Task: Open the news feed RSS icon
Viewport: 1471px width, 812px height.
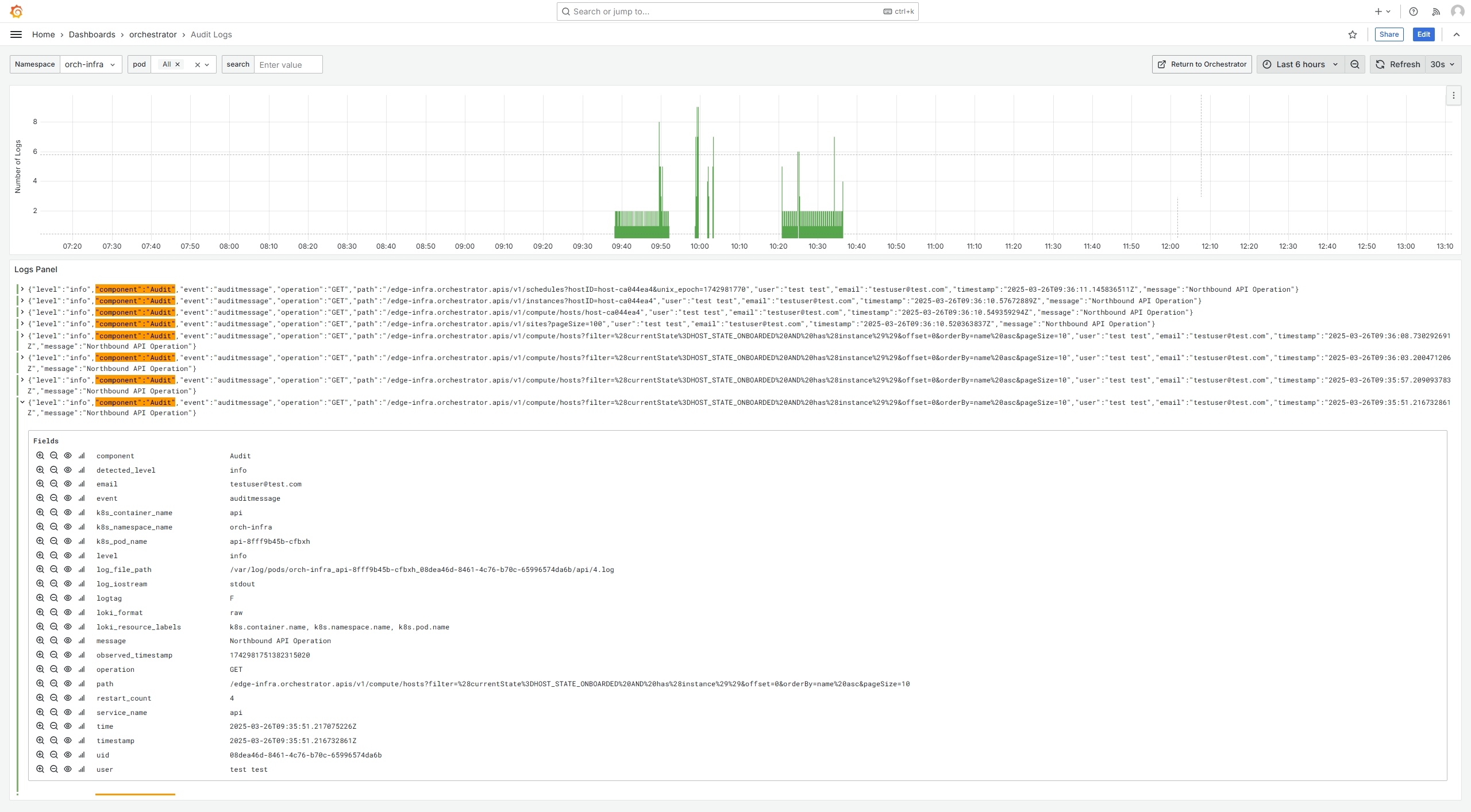Action: click(x=1436, y=11)
